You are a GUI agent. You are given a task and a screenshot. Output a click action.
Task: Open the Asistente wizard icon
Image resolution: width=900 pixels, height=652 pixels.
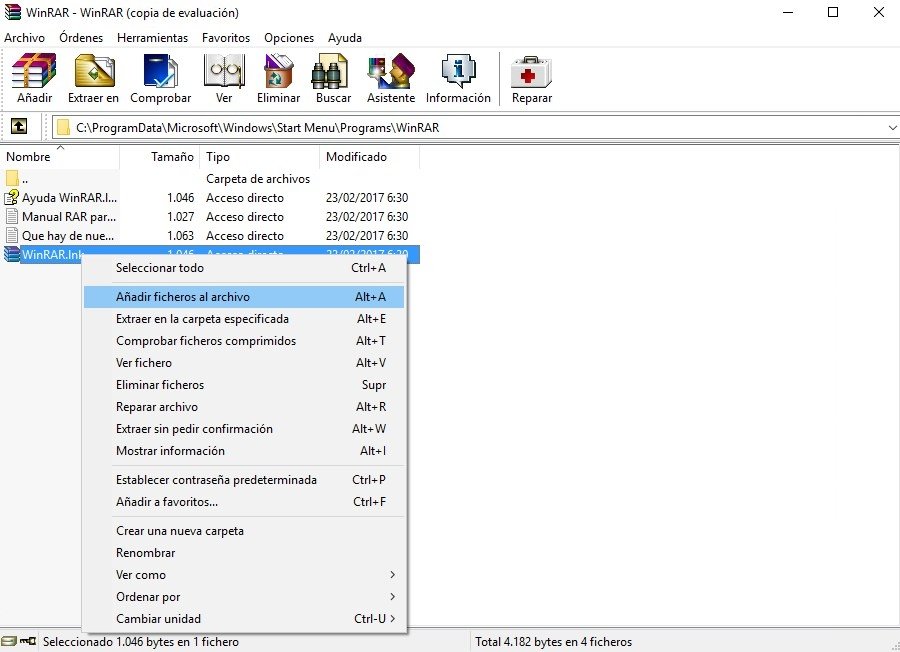tap(391, 71)
